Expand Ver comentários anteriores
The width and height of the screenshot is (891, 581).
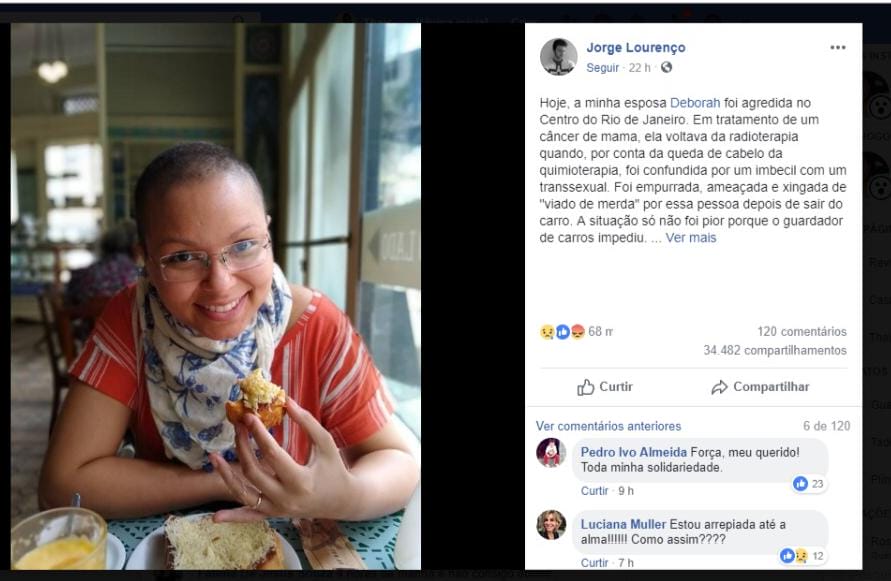coord(608,426)
